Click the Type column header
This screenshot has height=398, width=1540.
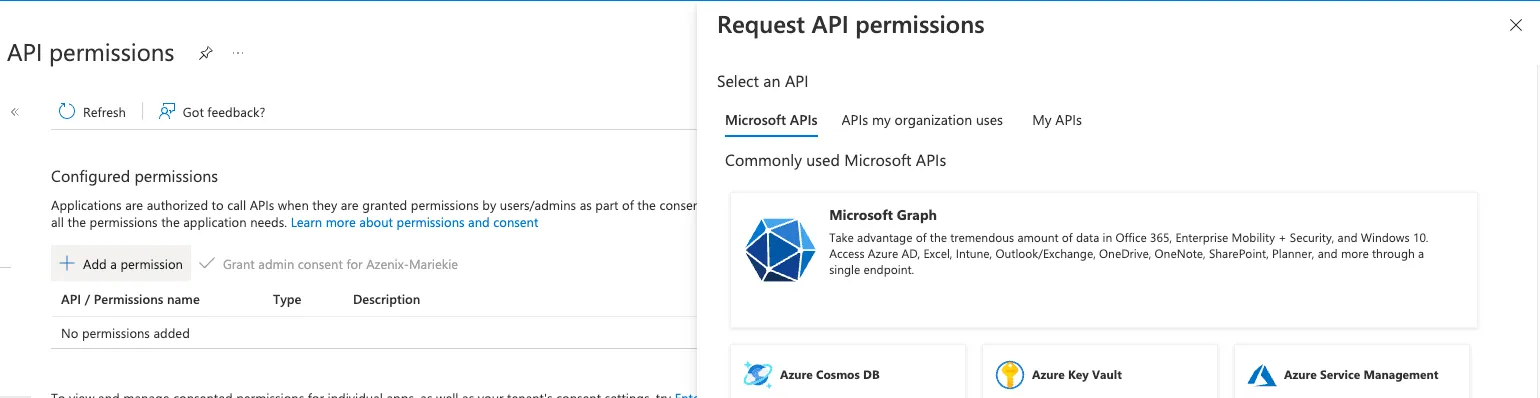click(287, 299)
